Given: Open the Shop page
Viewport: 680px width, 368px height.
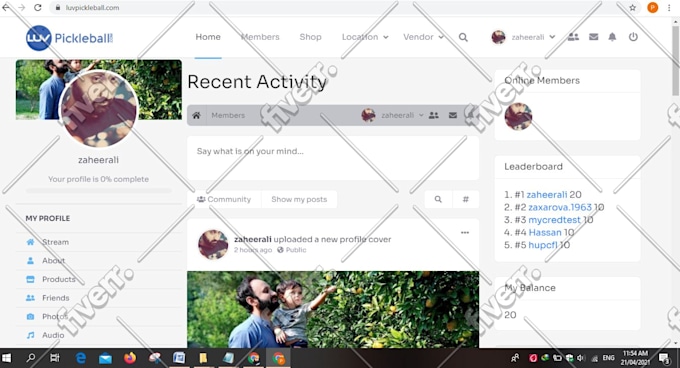Looking at the screenshot, I should coord(311,37).
